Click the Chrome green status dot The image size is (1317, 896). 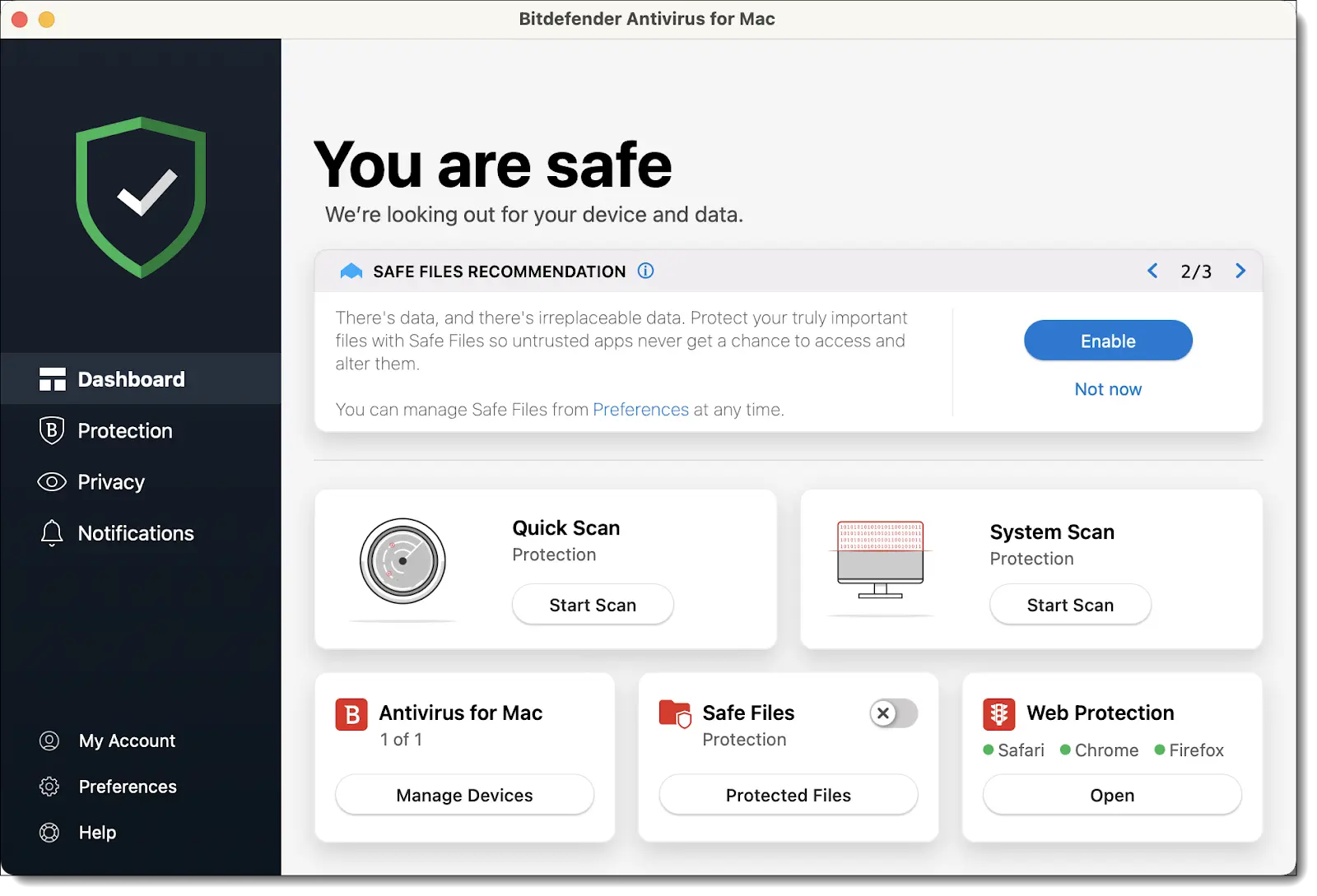pyautogui.click(x=1065, y=750)
